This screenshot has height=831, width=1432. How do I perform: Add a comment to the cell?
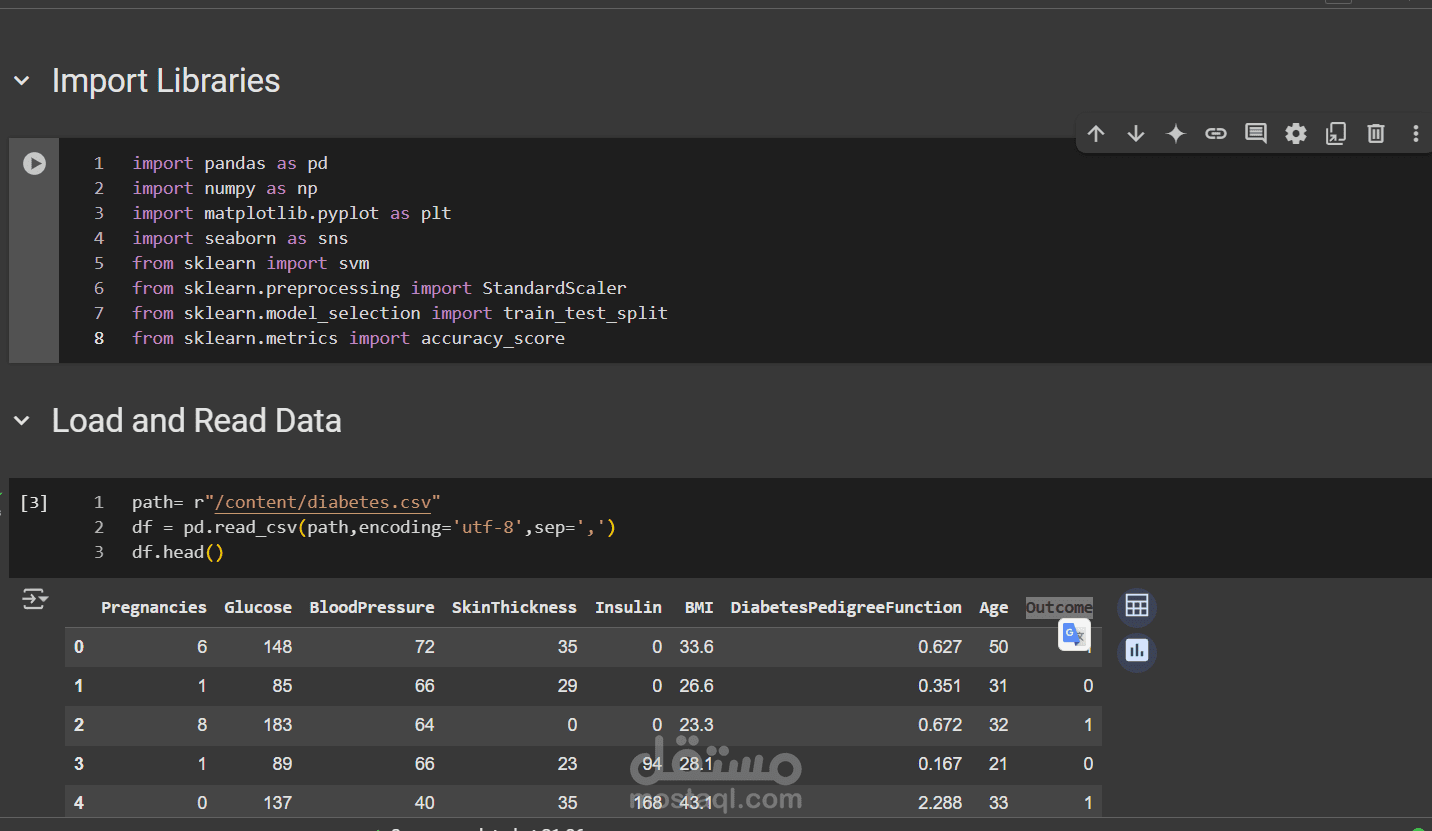1256,134
